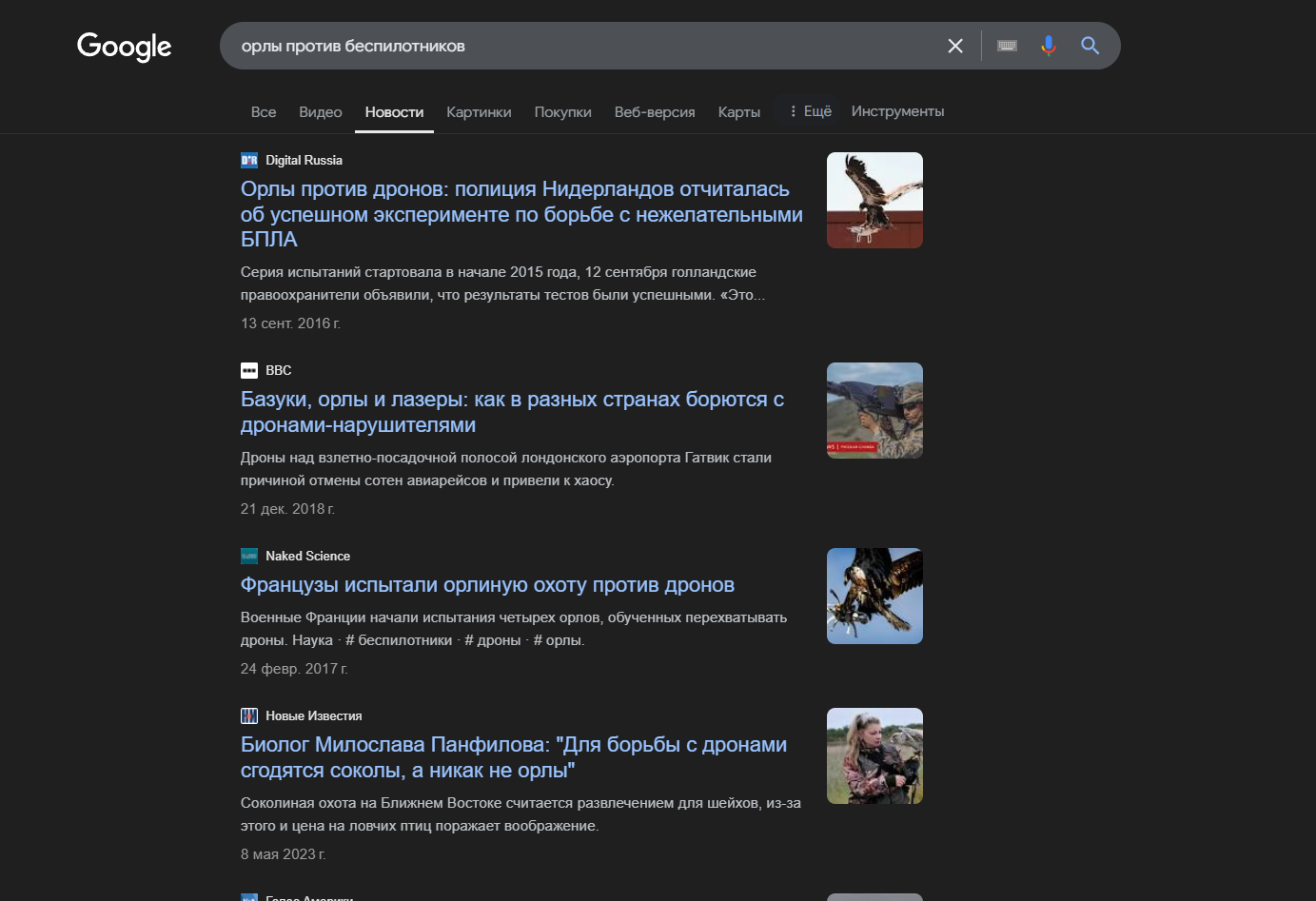Open Французы испытали орлиную охоту article
This screenshot has height=901, width=1316.
(x=487, y=585)
